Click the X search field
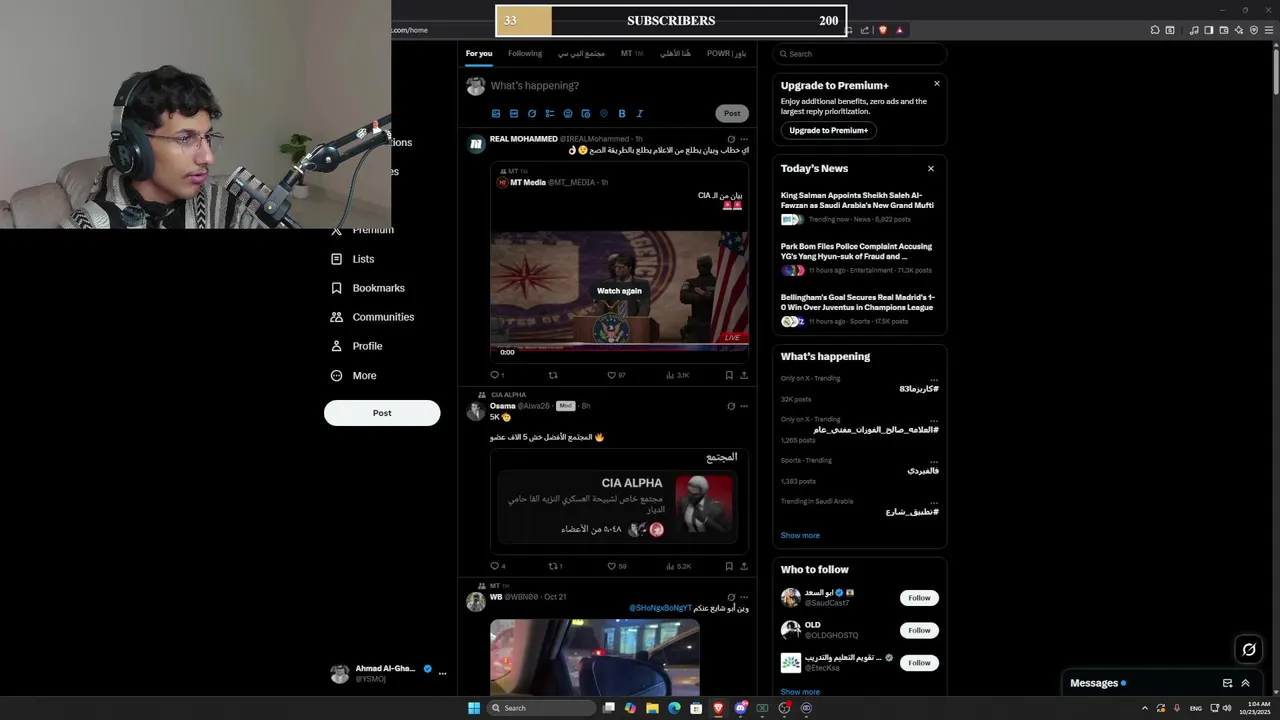This screenshot has height=720, width=1280. click(860, 54)
